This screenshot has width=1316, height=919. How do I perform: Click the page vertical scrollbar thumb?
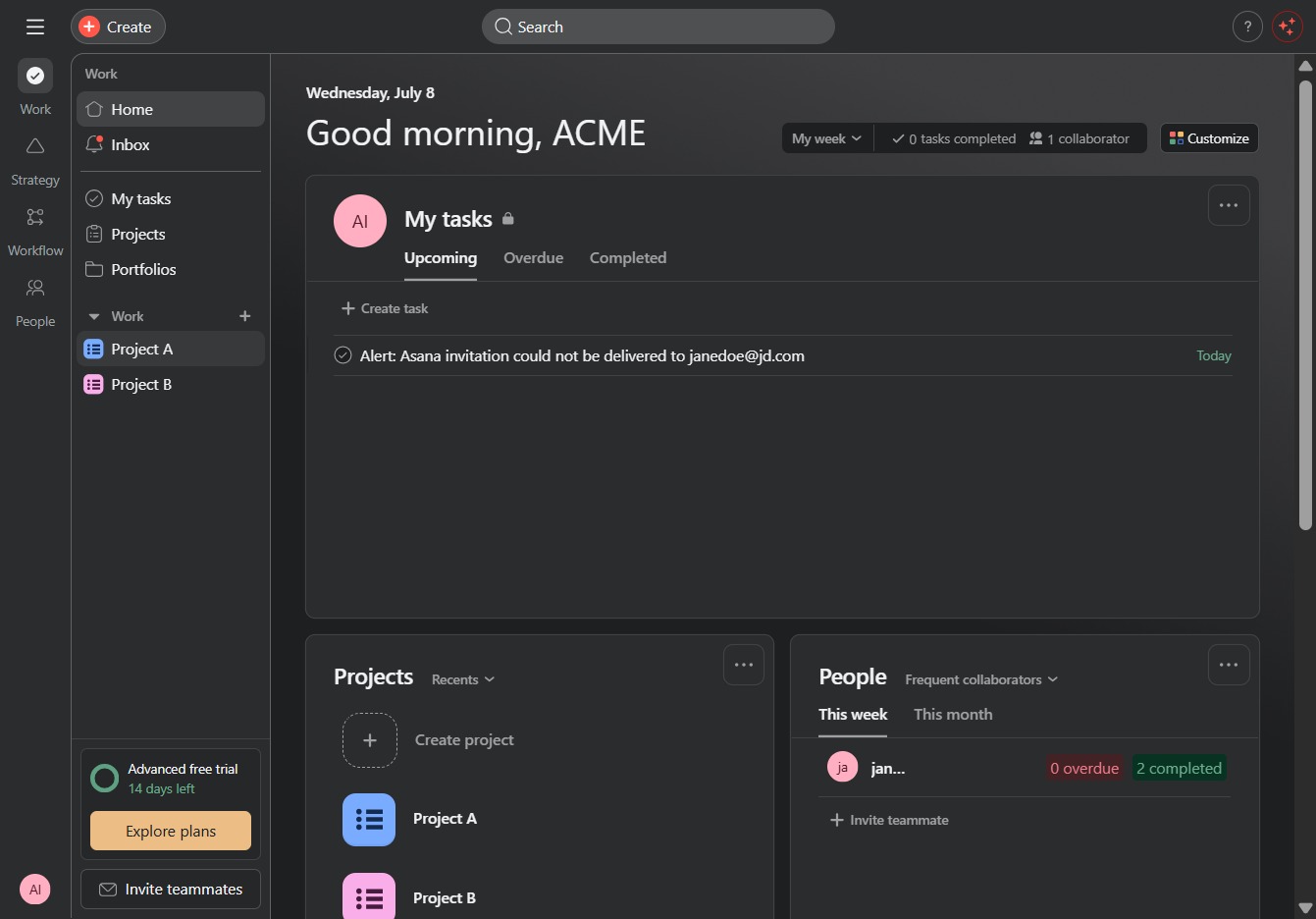[x=1305, y=305]
